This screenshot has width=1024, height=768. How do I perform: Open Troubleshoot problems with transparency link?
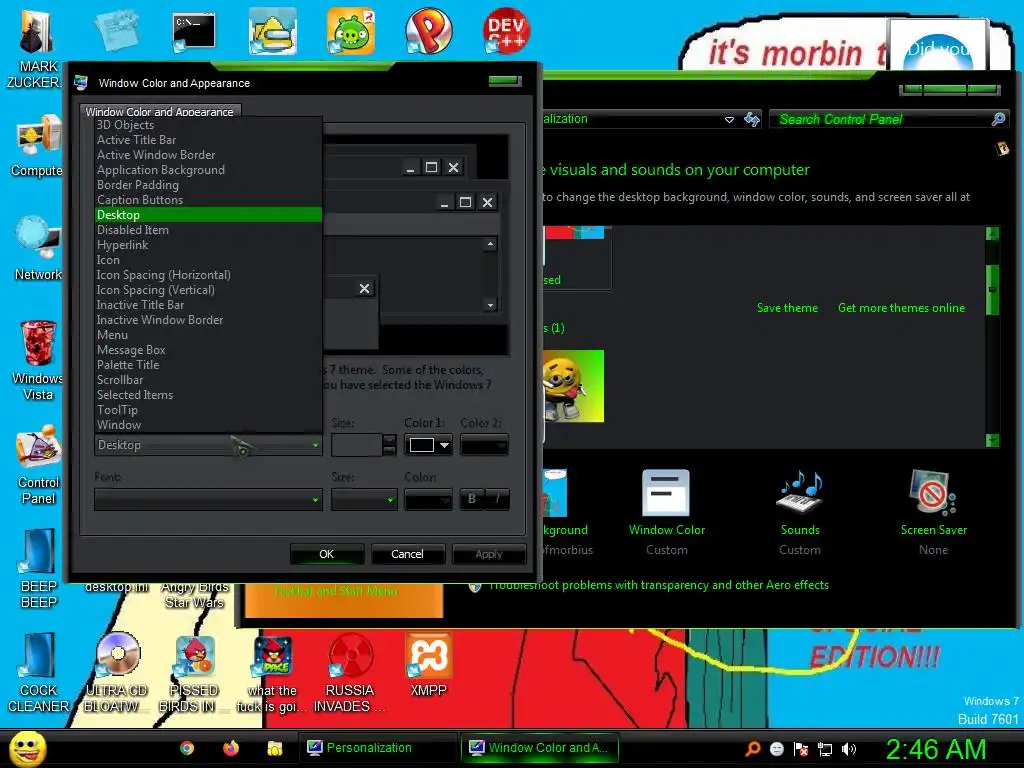tap(658, 585)
